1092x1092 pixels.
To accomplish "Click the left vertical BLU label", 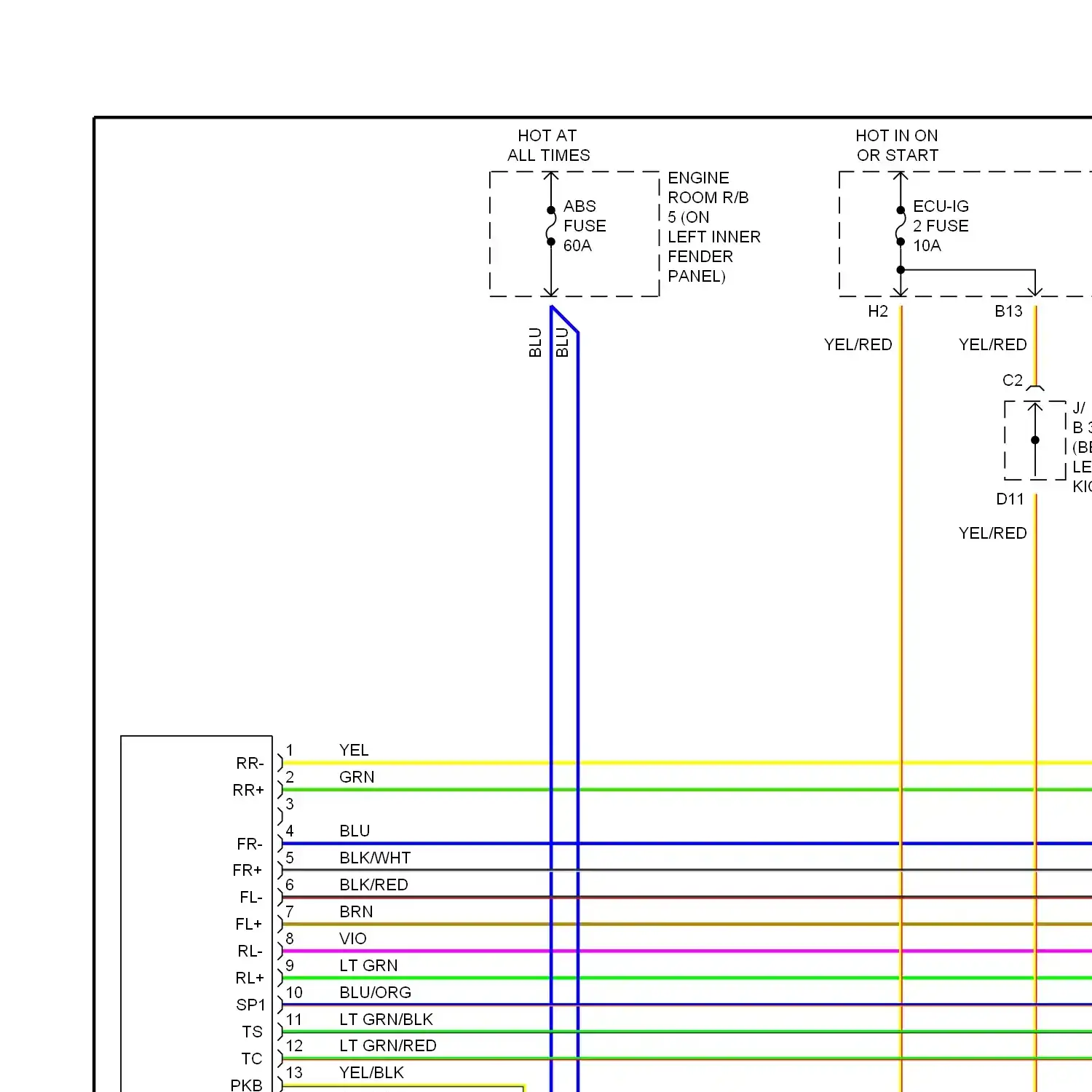I will click(536, 343).
